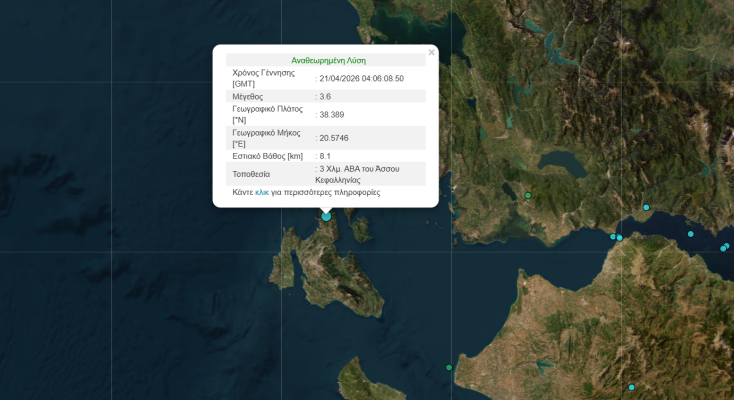Click left marker of pair at Rio strait
The width and height of the screenshot is (734, 400).
pyautogui.click(x=613, y=237)
